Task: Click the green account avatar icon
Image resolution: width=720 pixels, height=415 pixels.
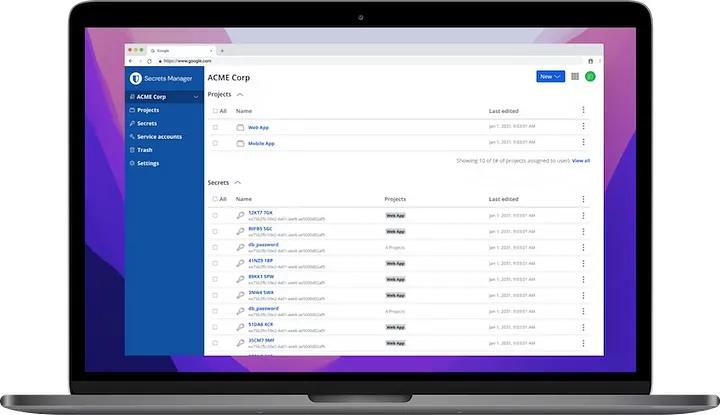Action: click(x=590, y=76)
